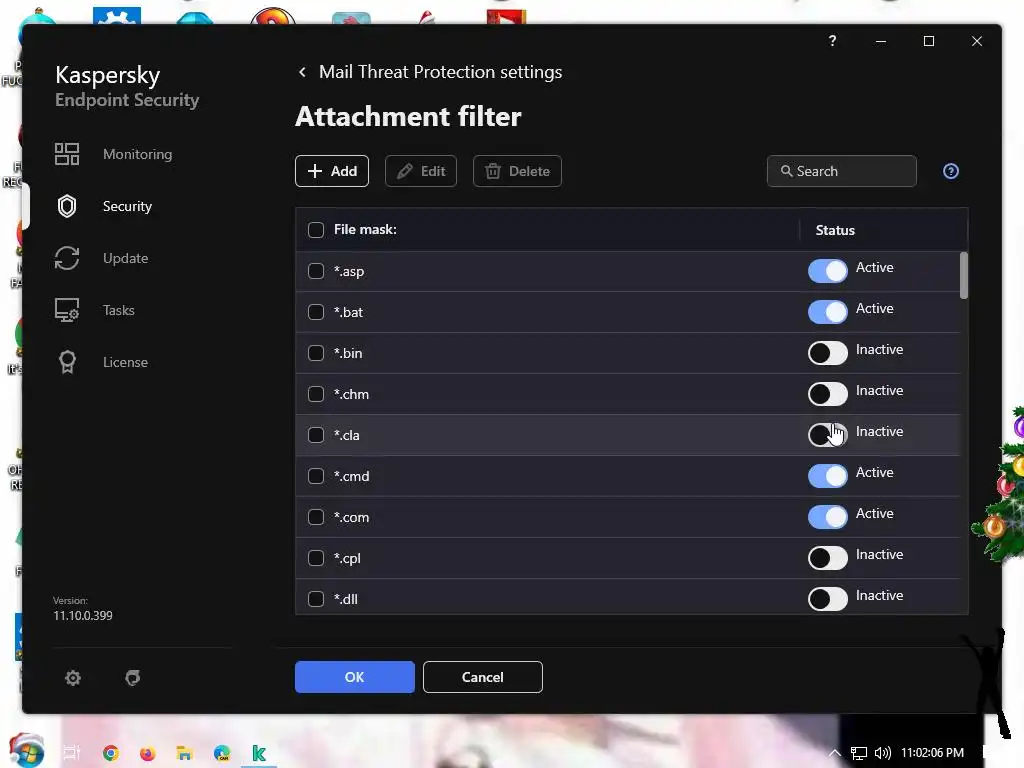This screenshot has height=768, width=1024.
Task: Check the *.bin row checkbox
Action: coord(316,353)
